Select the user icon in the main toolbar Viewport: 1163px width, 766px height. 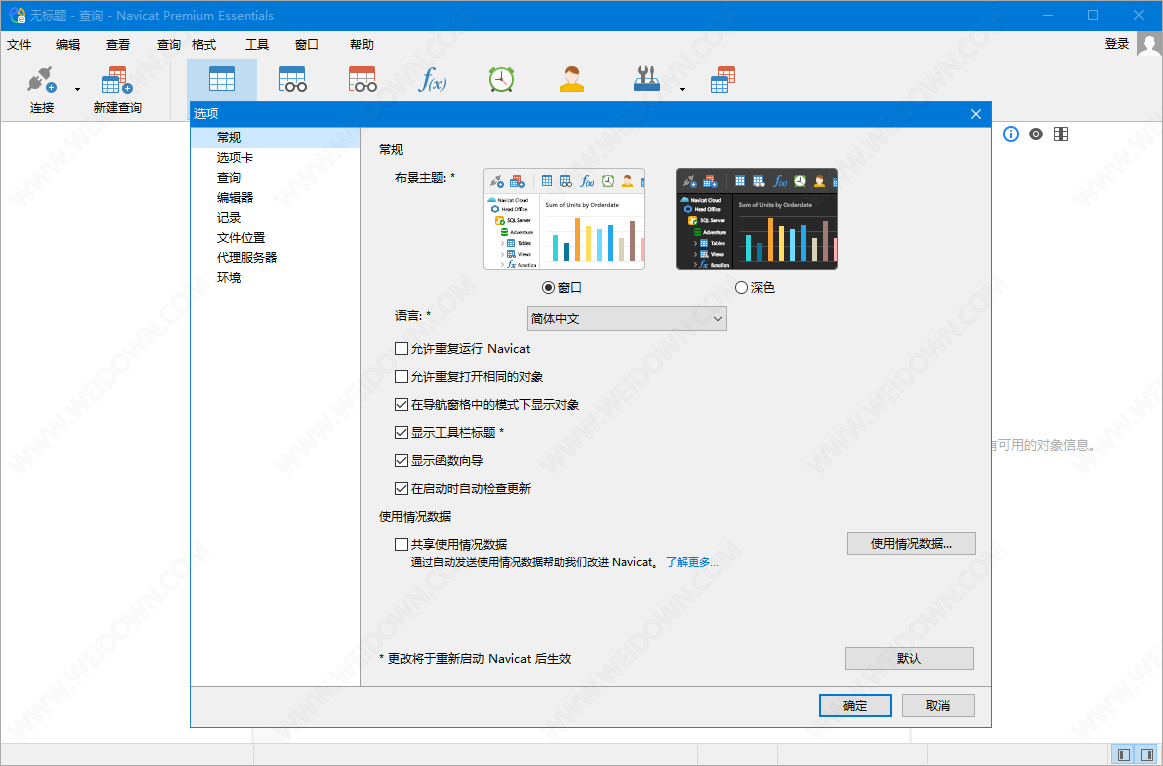pos(572,79)
